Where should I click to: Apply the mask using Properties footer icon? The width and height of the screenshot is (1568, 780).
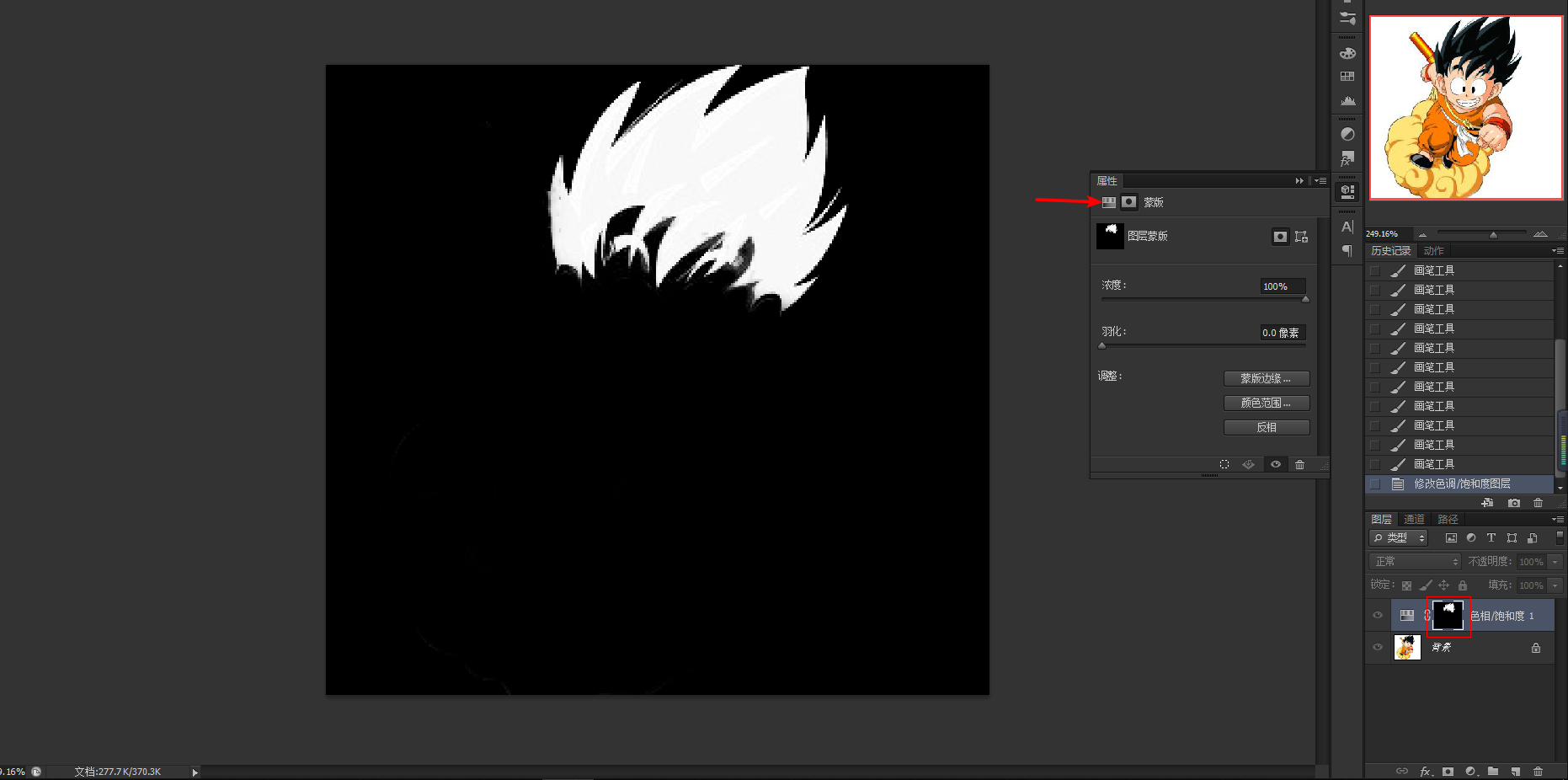(x=1249, y=465)
